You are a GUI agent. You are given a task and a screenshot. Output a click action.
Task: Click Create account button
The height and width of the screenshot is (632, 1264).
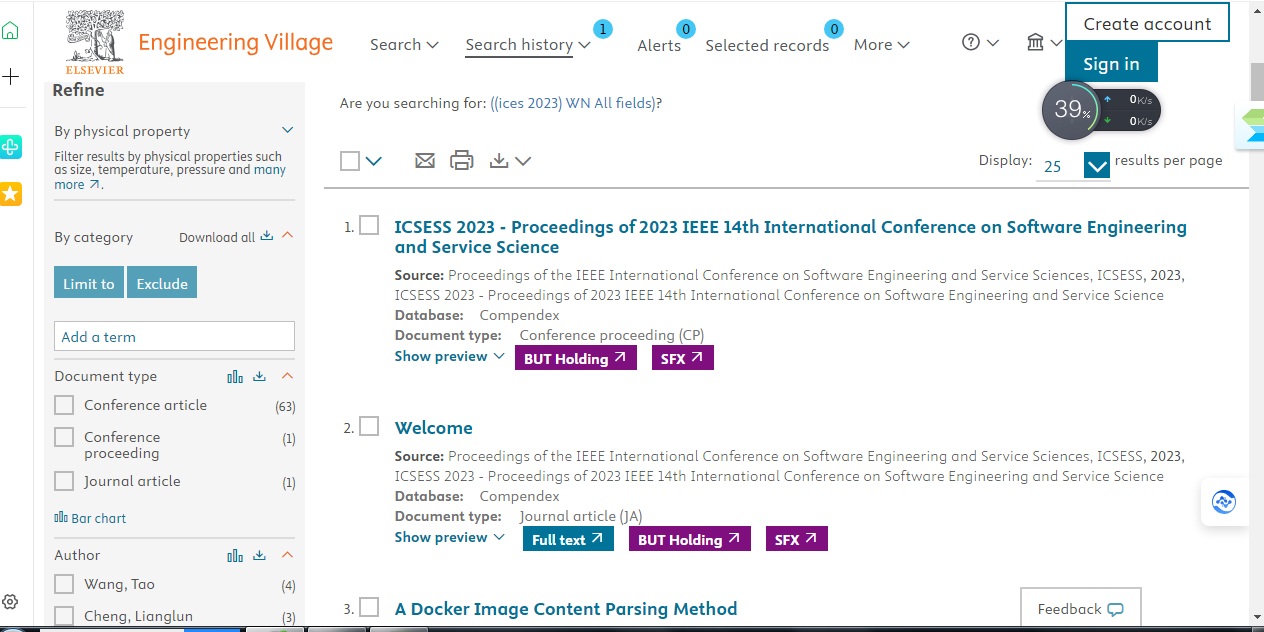click(1147, 23)
